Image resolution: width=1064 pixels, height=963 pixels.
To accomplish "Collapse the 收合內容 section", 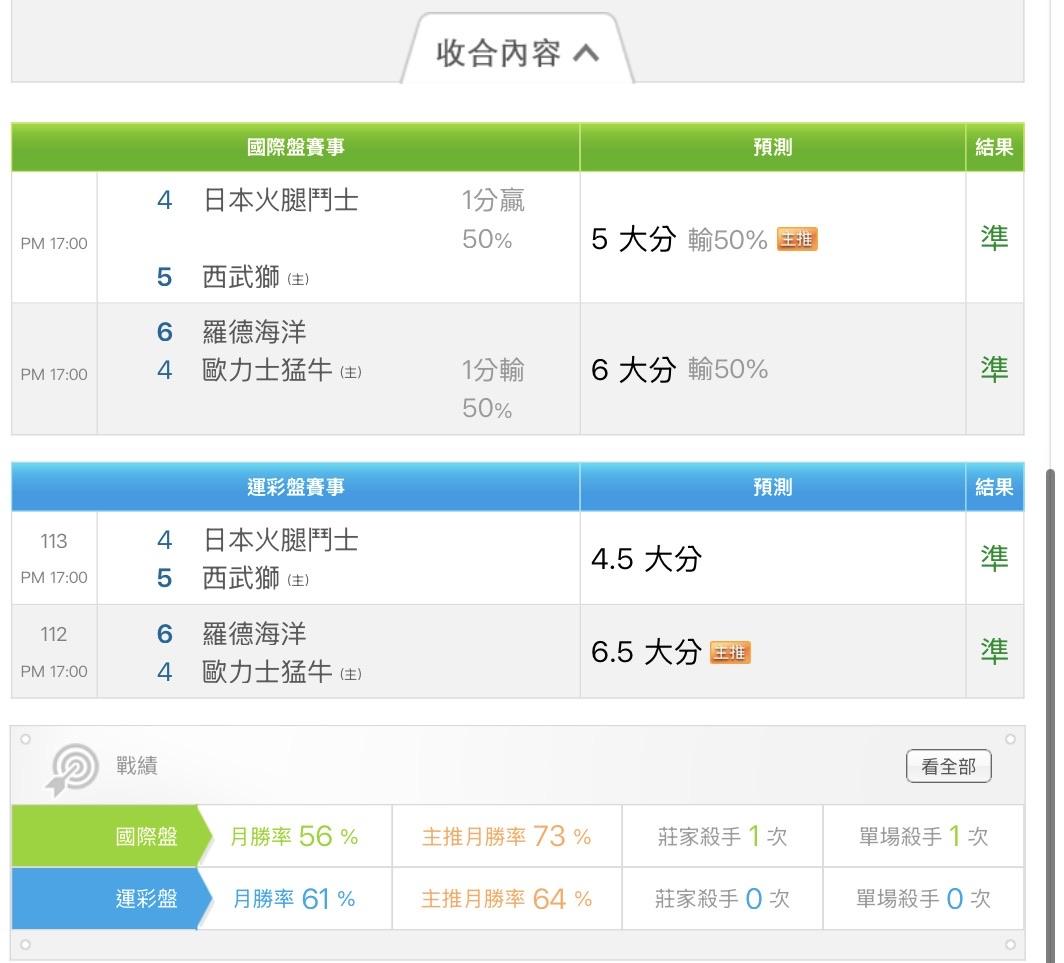I will 517,53.
